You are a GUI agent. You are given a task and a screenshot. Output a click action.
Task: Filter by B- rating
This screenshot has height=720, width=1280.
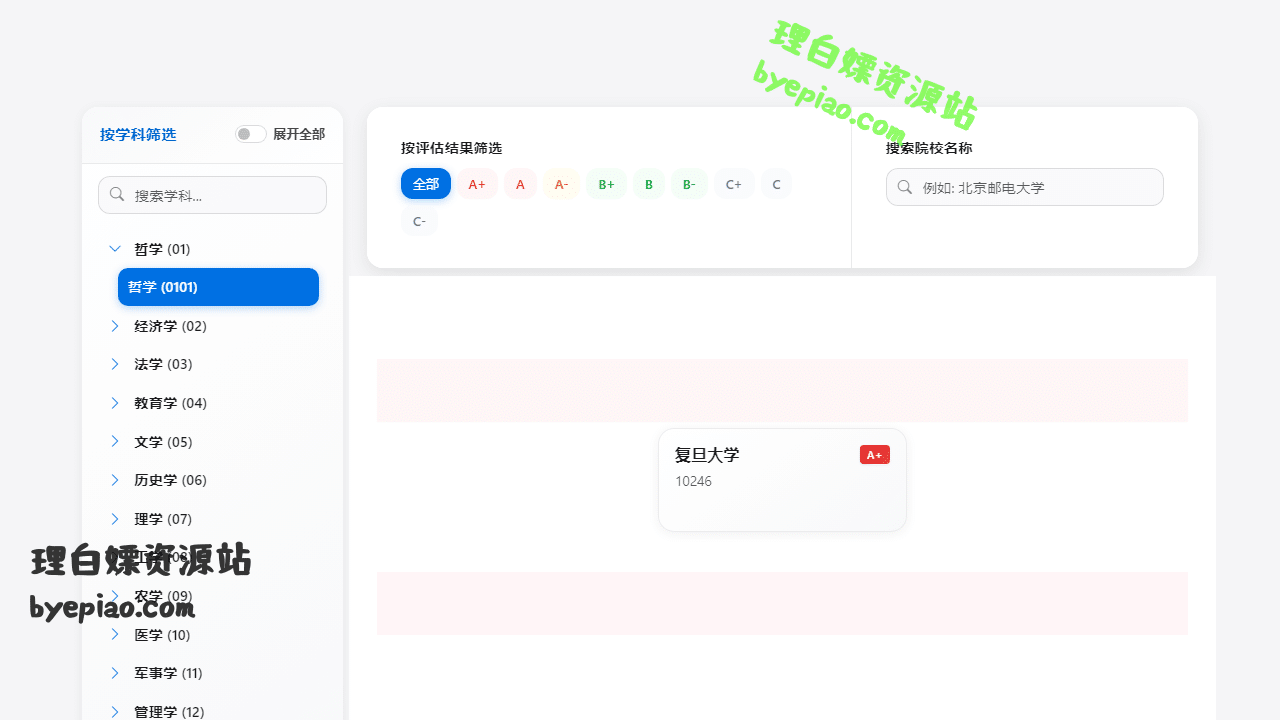click(689, 184)
